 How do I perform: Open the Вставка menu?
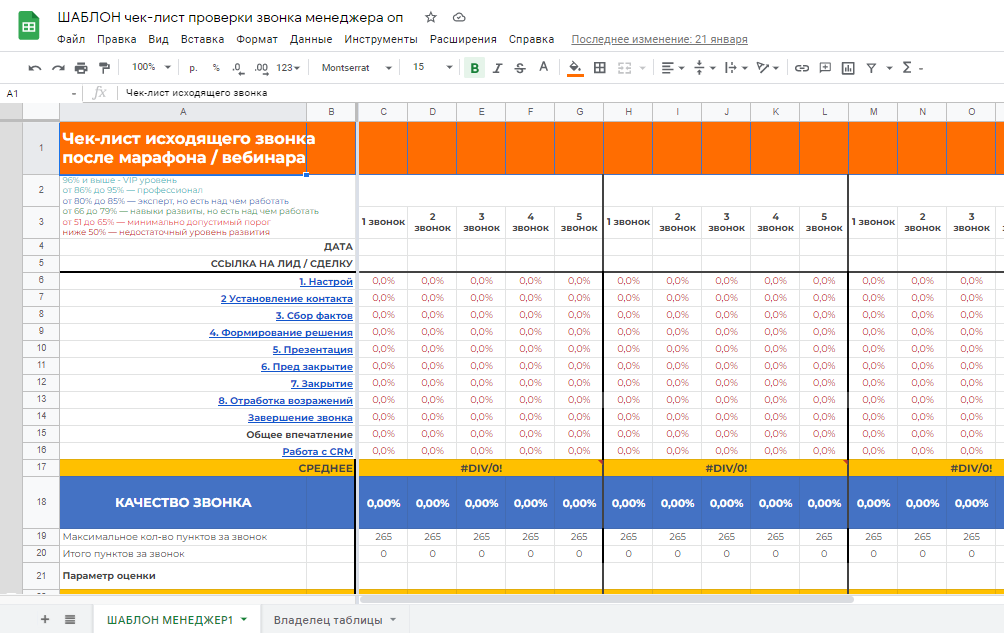(x=202, y=39)
